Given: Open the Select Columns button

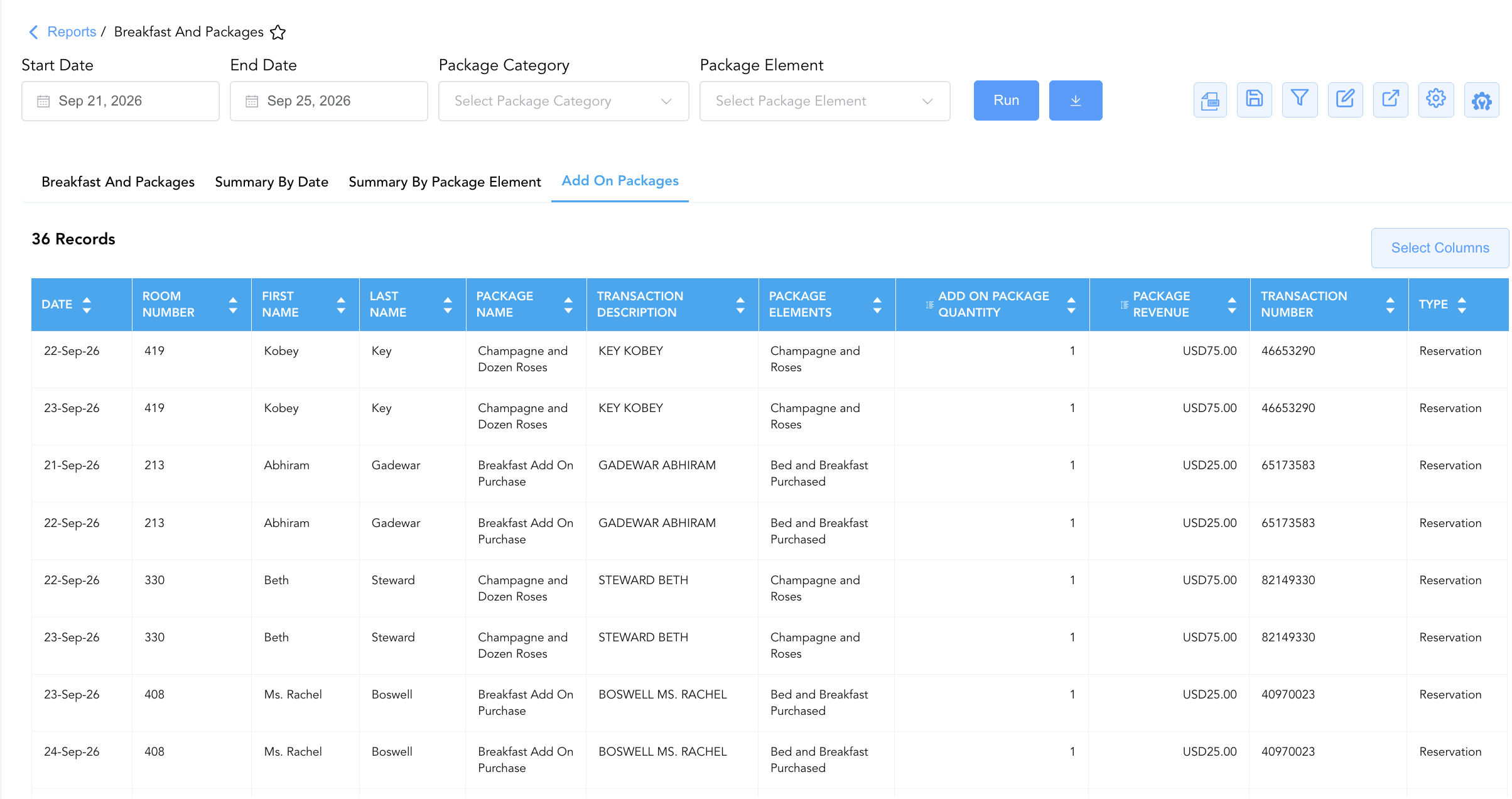Looking at the screenshot, I should 1440,248.
